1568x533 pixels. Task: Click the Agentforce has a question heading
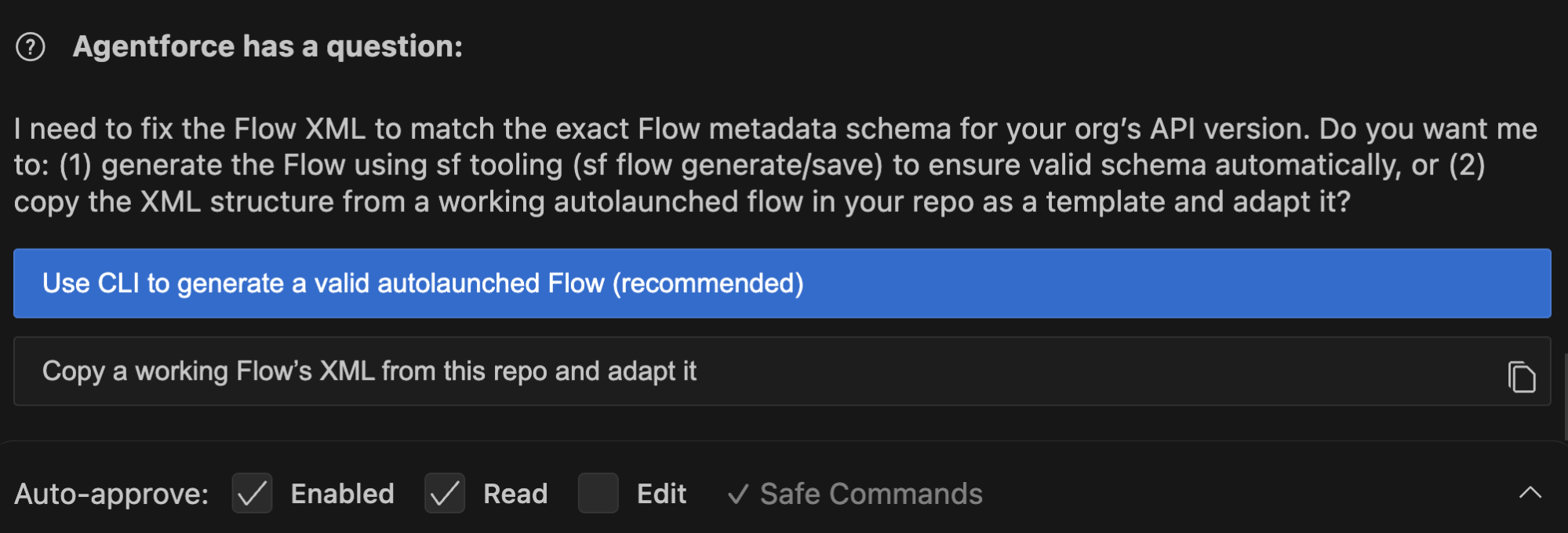click(267, 47)
